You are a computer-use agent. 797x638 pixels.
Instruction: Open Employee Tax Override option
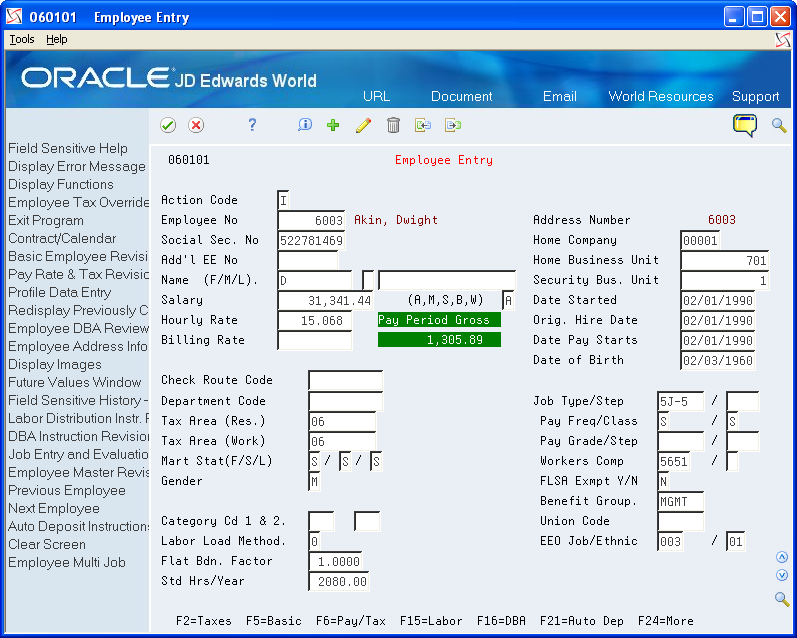(78, 202)
